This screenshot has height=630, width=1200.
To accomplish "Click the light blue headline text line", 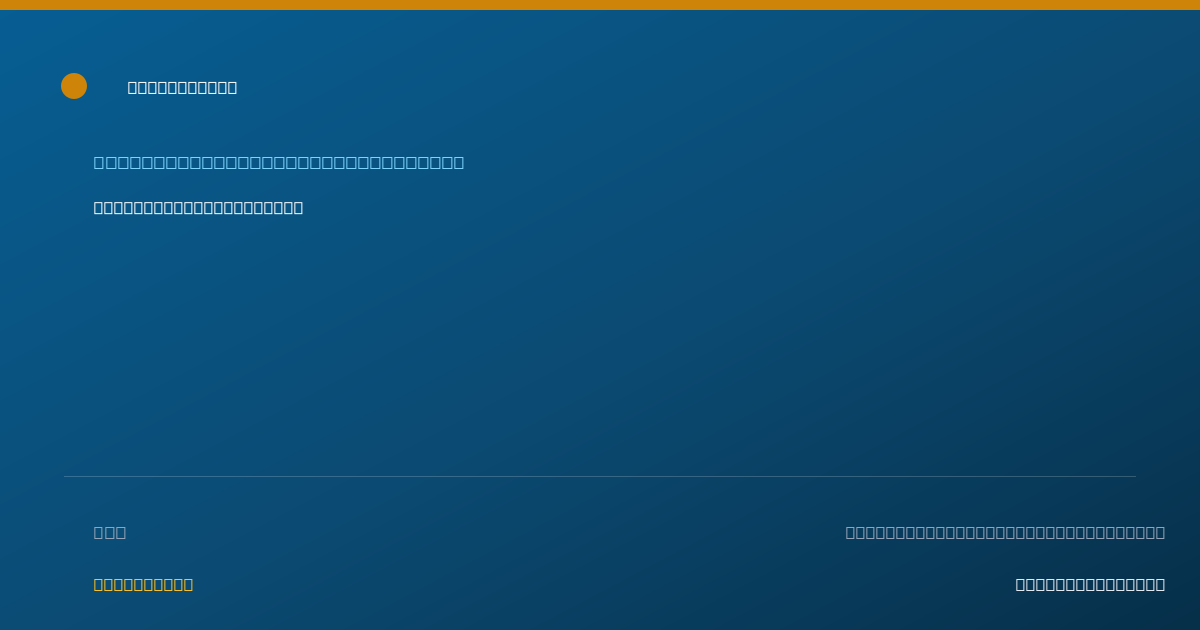I will 279,162.
